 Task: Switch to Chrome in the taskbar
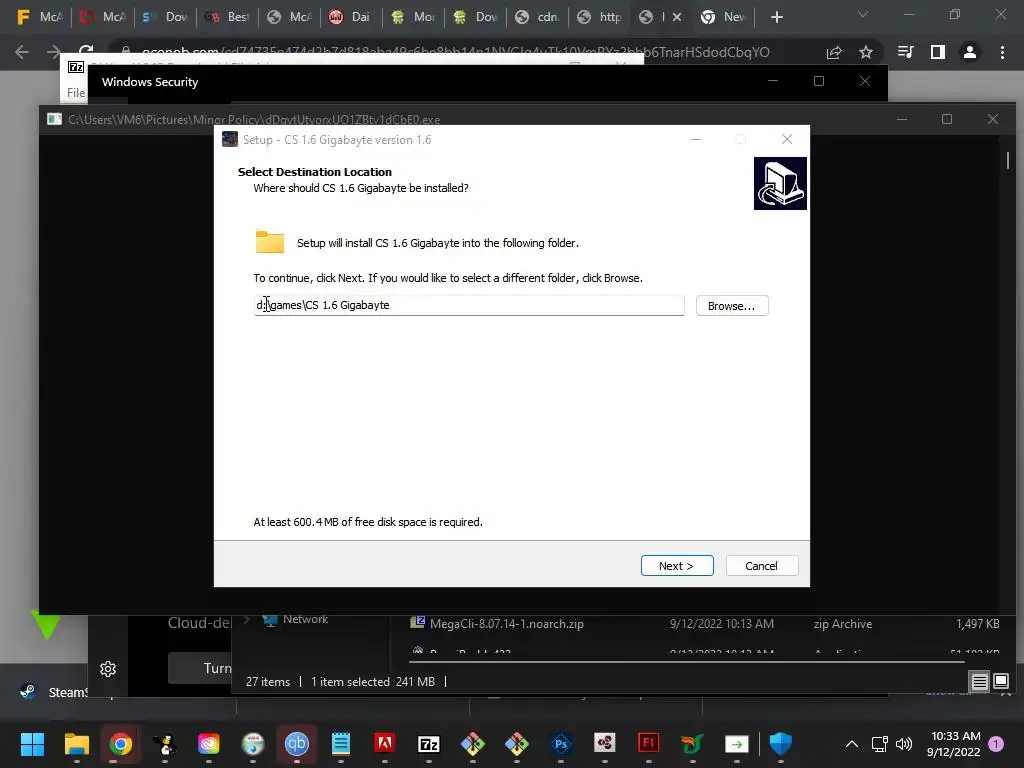point(121,743)
